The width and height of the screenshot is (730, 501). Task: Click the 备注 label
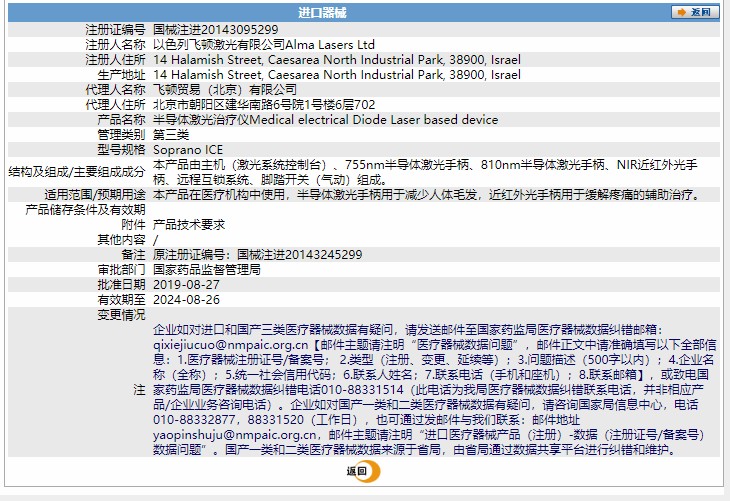tap(133, 255)
